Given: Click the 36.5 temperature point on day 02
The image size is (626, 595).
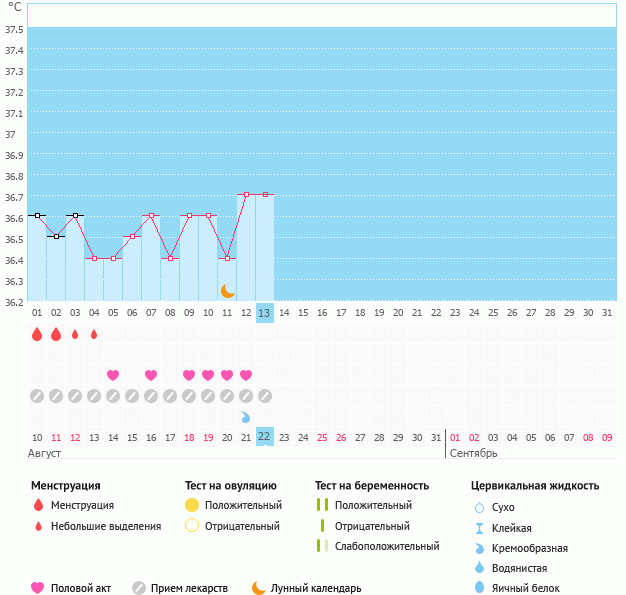Looking at the screenshot, I should point(56,236).
